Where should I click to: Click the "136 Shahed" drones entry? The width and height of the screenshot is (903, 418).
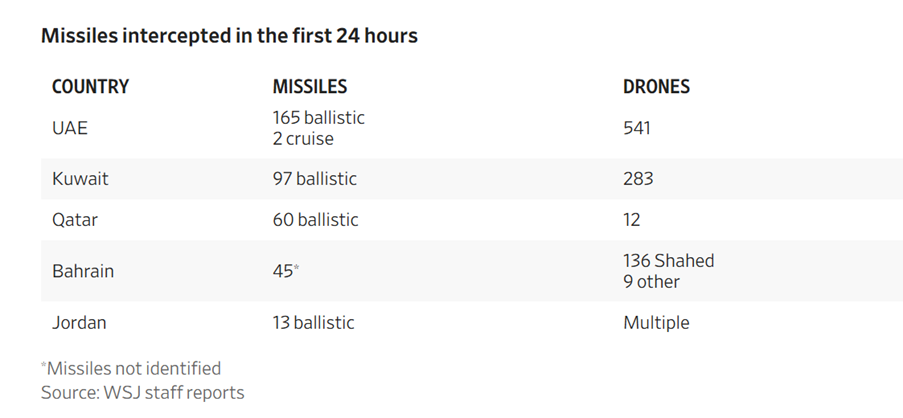pyautogui.click(x=669, y=261)
